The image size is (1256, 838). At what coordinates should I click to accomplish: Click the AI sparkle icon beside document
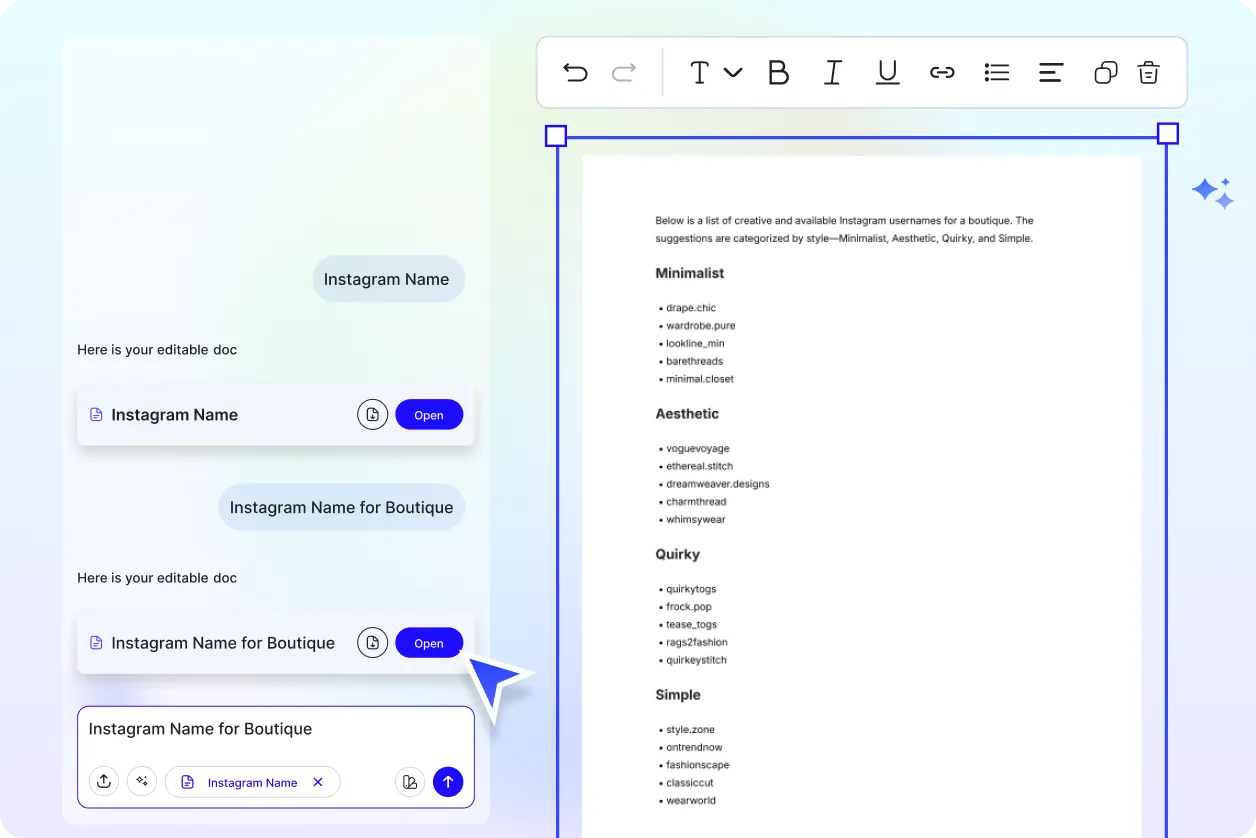click(x=1212, y=192)
